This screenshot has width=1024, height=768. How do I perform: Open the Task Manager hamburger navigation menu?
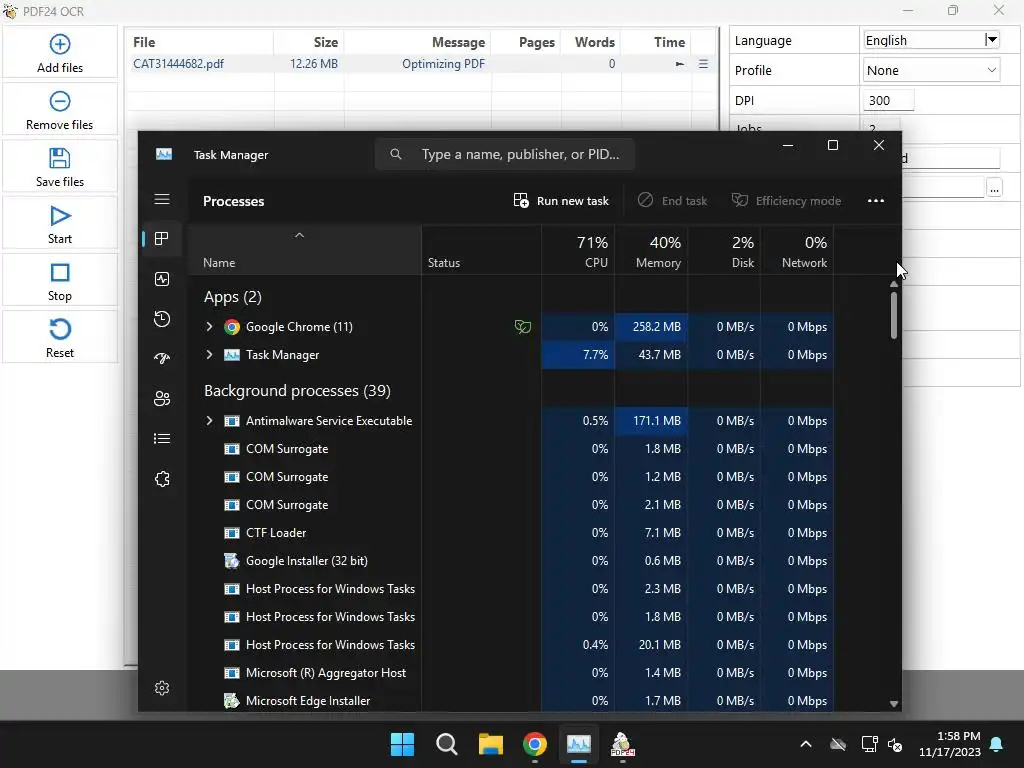coord(162,199)
